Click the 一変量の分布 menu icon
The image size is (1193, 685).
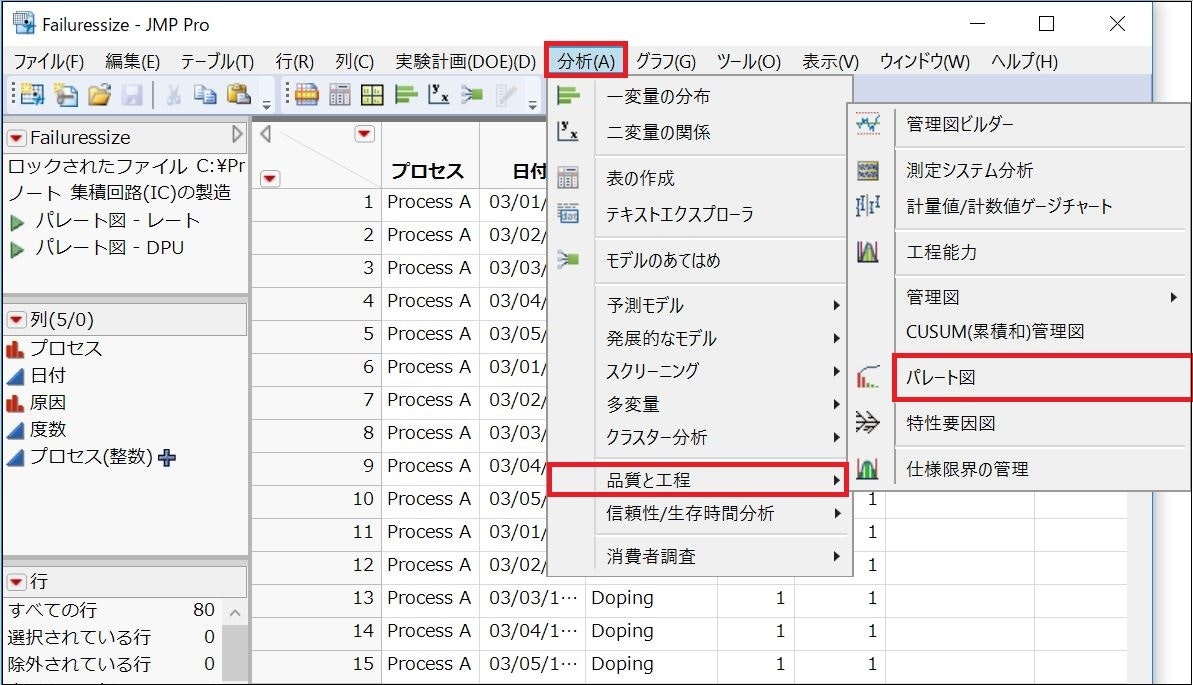568,96
